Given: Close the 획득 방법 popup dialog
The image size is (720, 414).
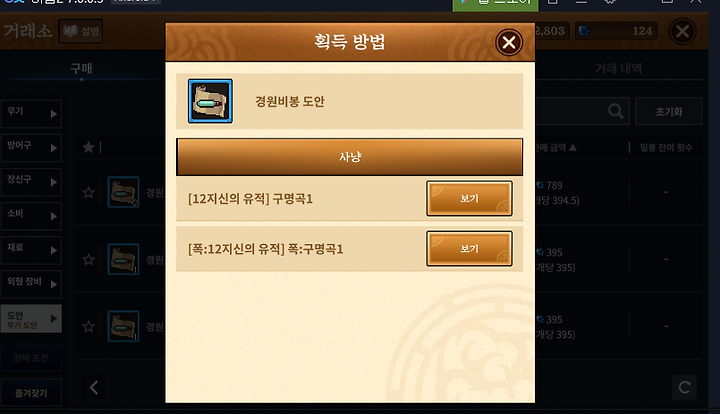Looking at the screenshot, I should (509, 42).
